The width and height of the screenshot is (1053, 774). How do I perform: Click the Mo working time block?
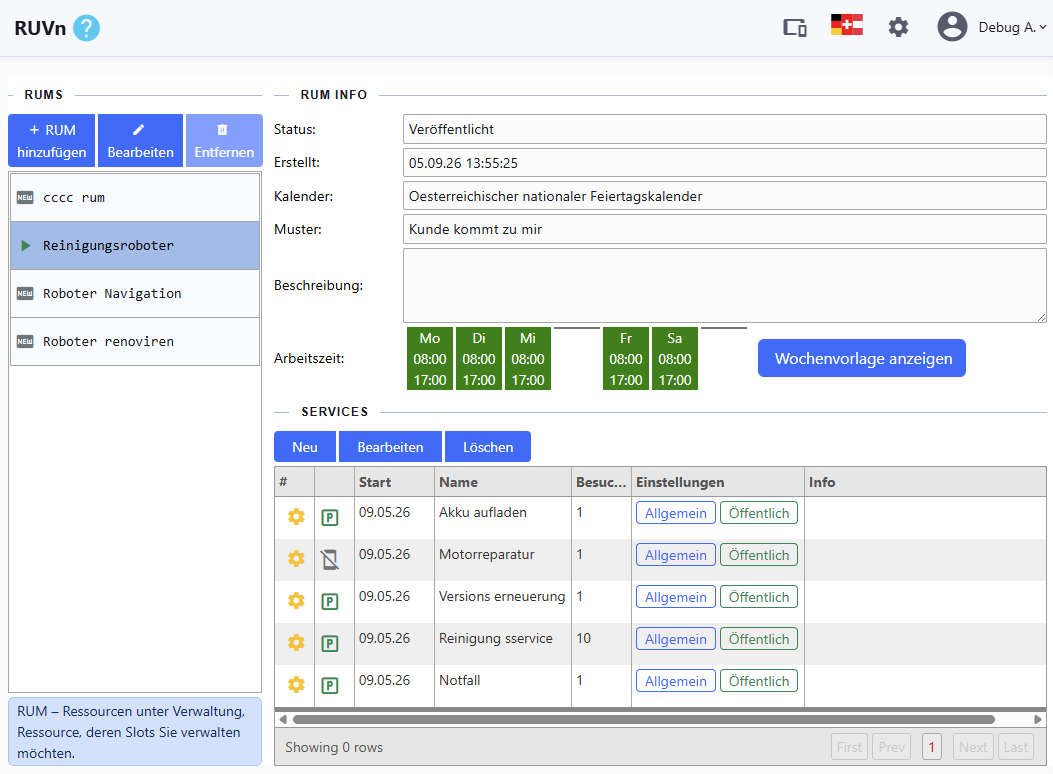[430, 358]
